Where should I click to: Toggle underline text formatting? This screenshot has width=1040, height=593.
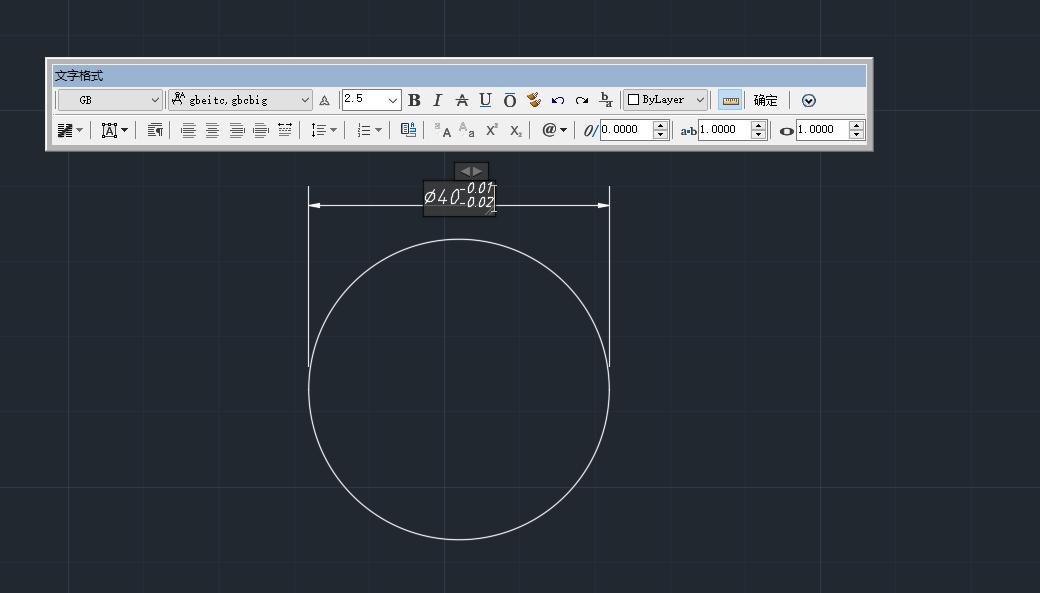point(485,100)
